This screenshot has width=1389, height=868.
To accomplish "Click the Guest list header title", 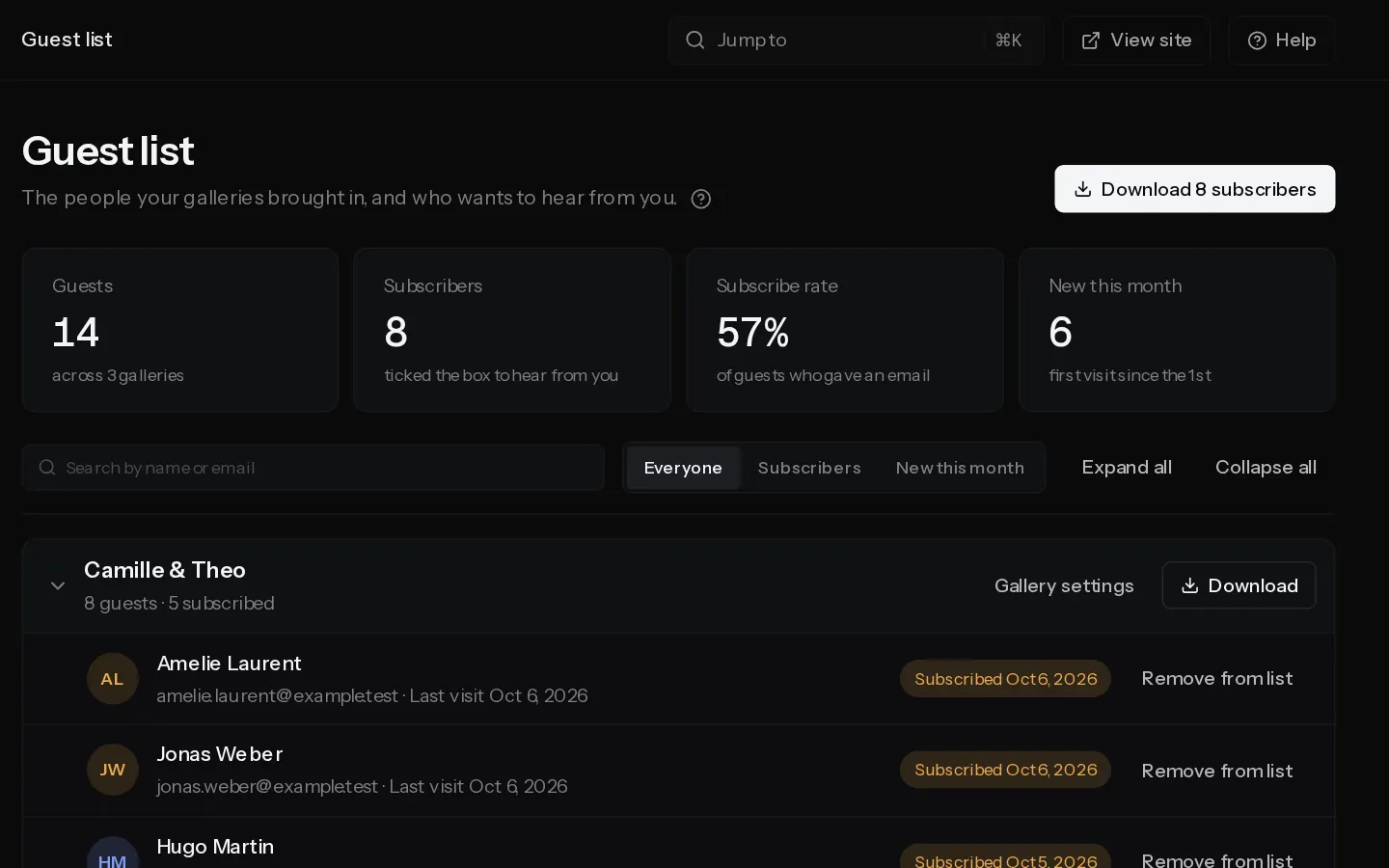I will tap(67, 40).
